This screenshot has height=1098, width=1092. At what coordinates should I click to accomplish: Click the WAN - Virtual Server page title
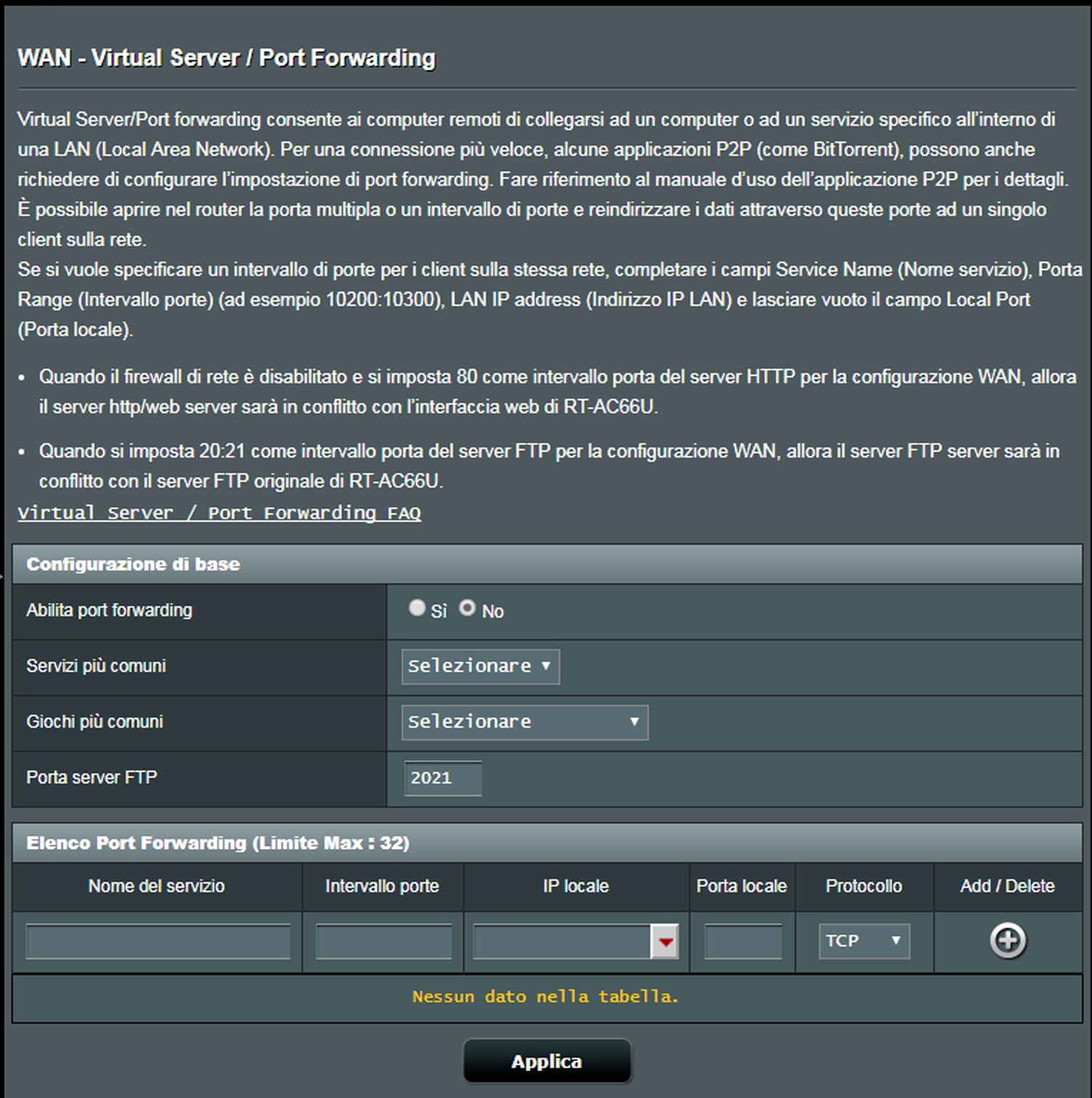227,58
